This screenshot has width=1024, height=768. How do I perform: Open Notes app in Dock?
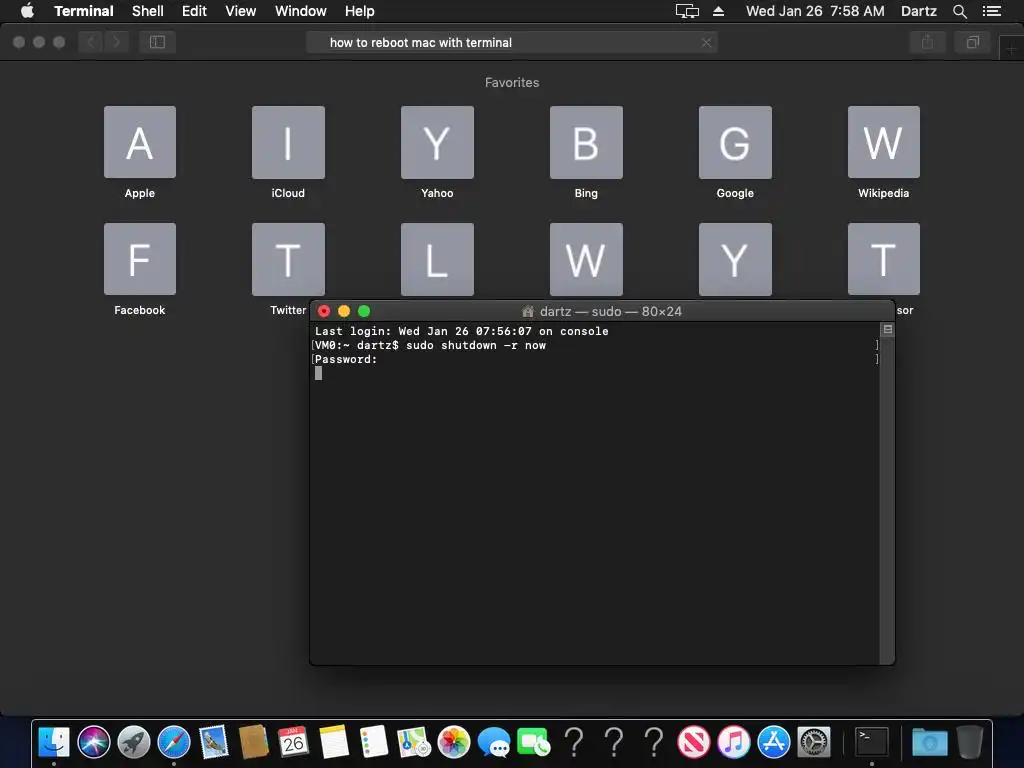(334, 742)
